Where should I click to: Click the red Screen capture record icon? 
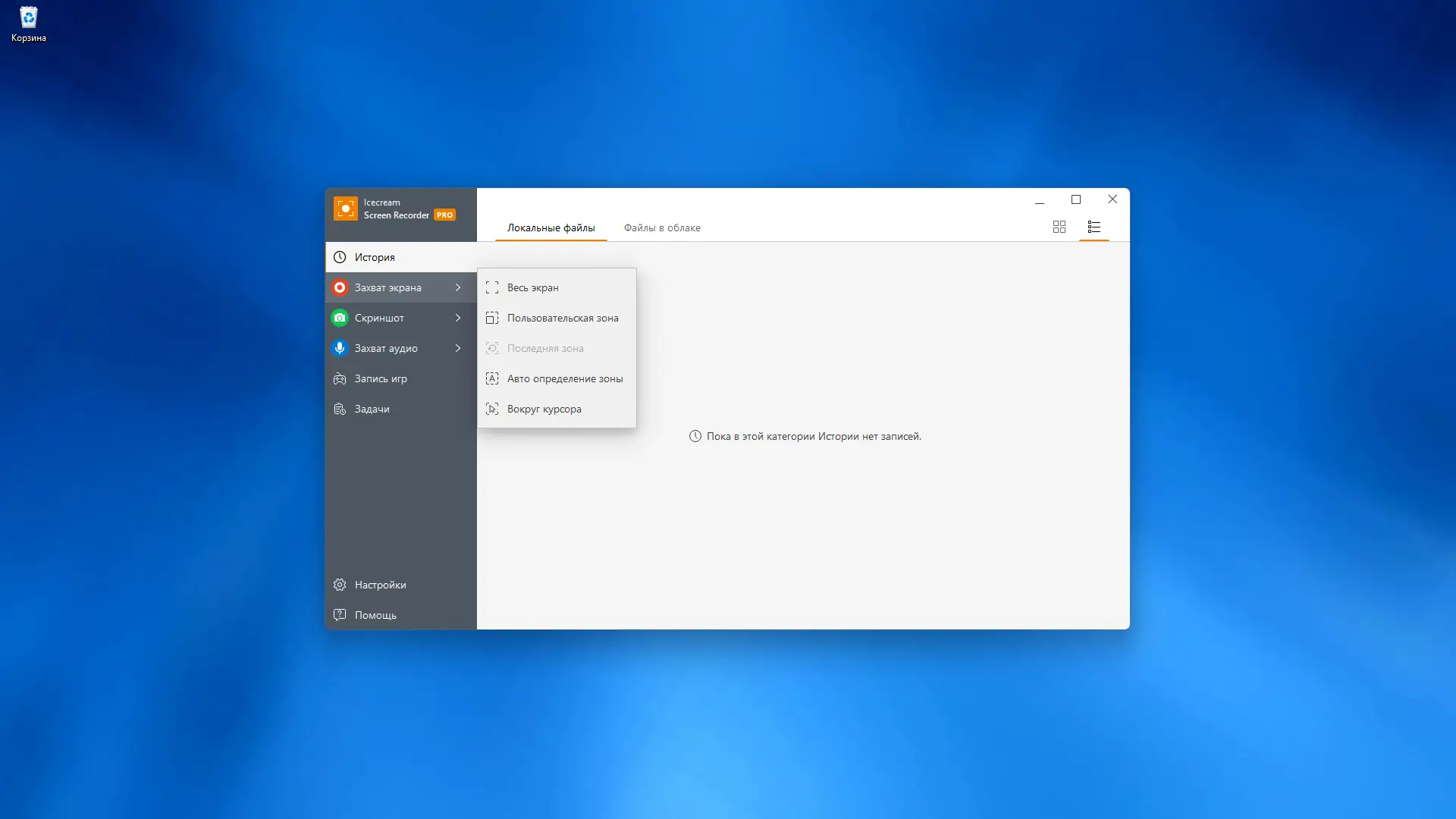point(340,287)
